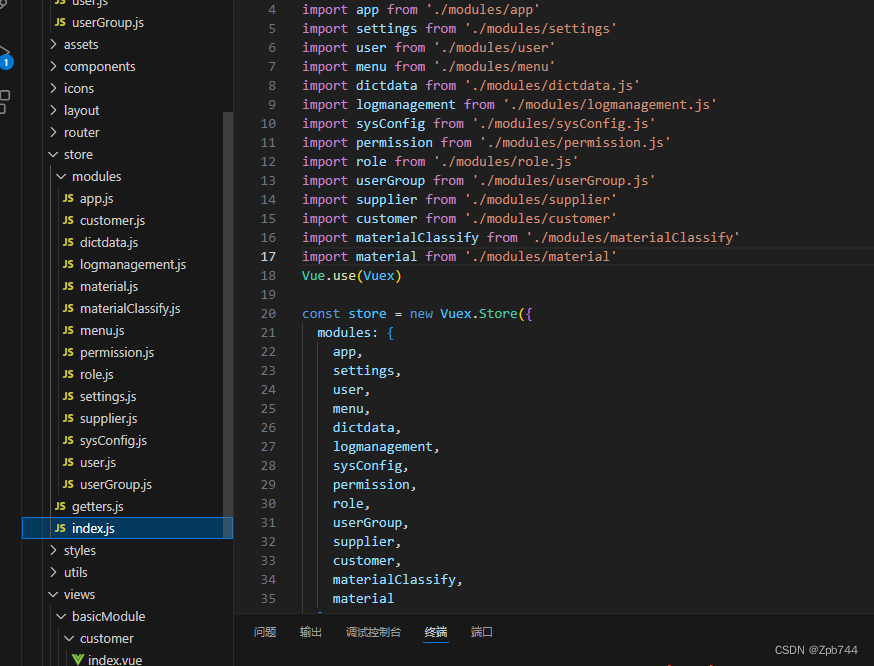Open sysConfig.js file
Screen dimensions: 874x666
pos(113,441)
